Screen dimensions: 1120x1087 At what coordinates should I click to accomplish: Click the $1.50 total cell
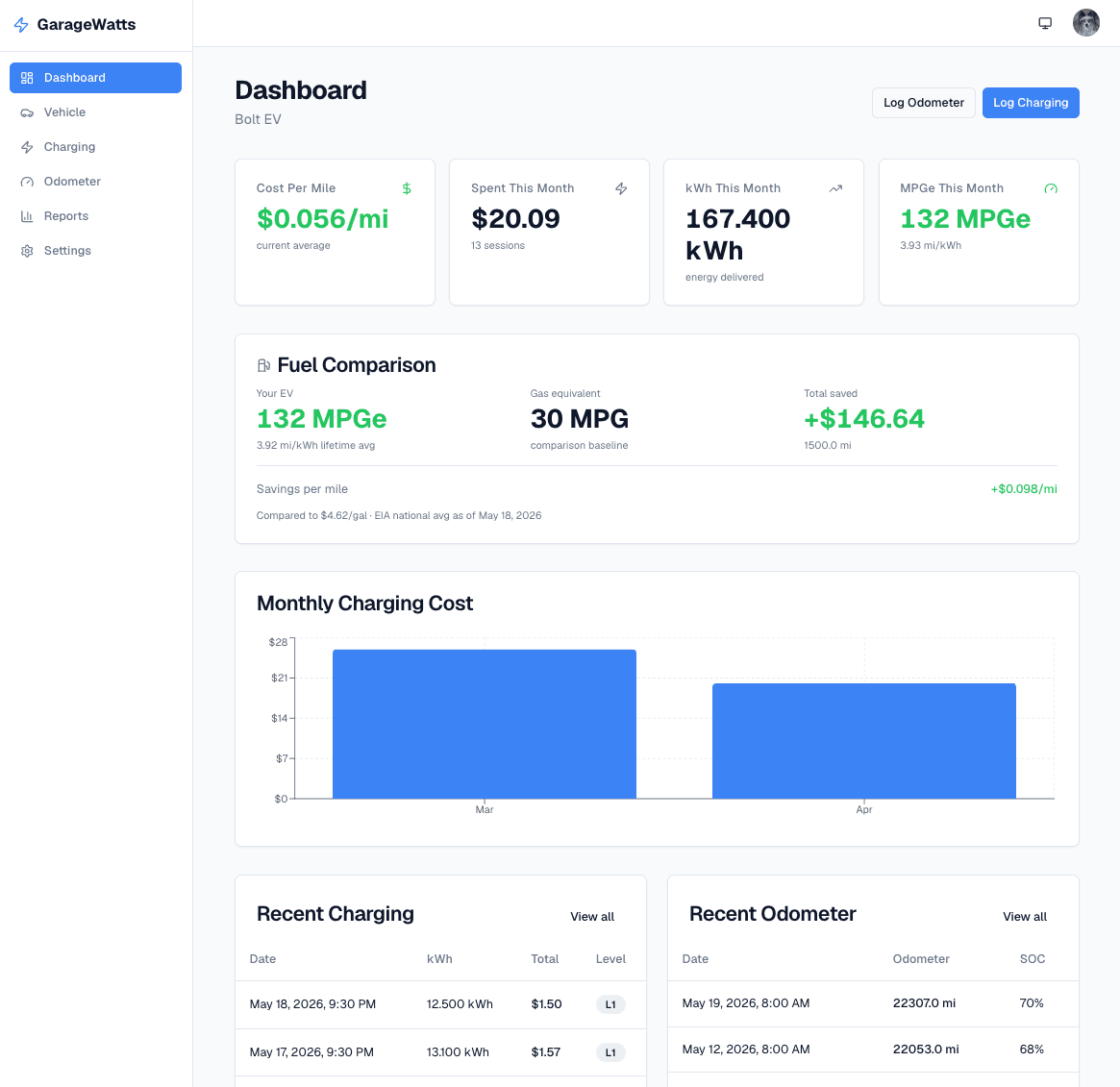546,1004
